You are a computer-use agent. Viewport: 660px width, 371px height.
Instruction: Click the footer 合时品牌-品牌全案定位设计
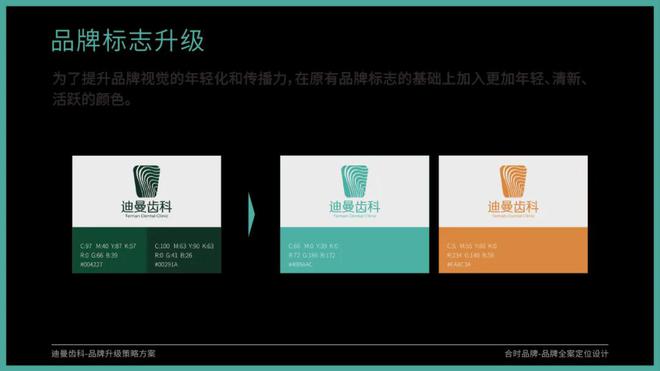point(556,354)
